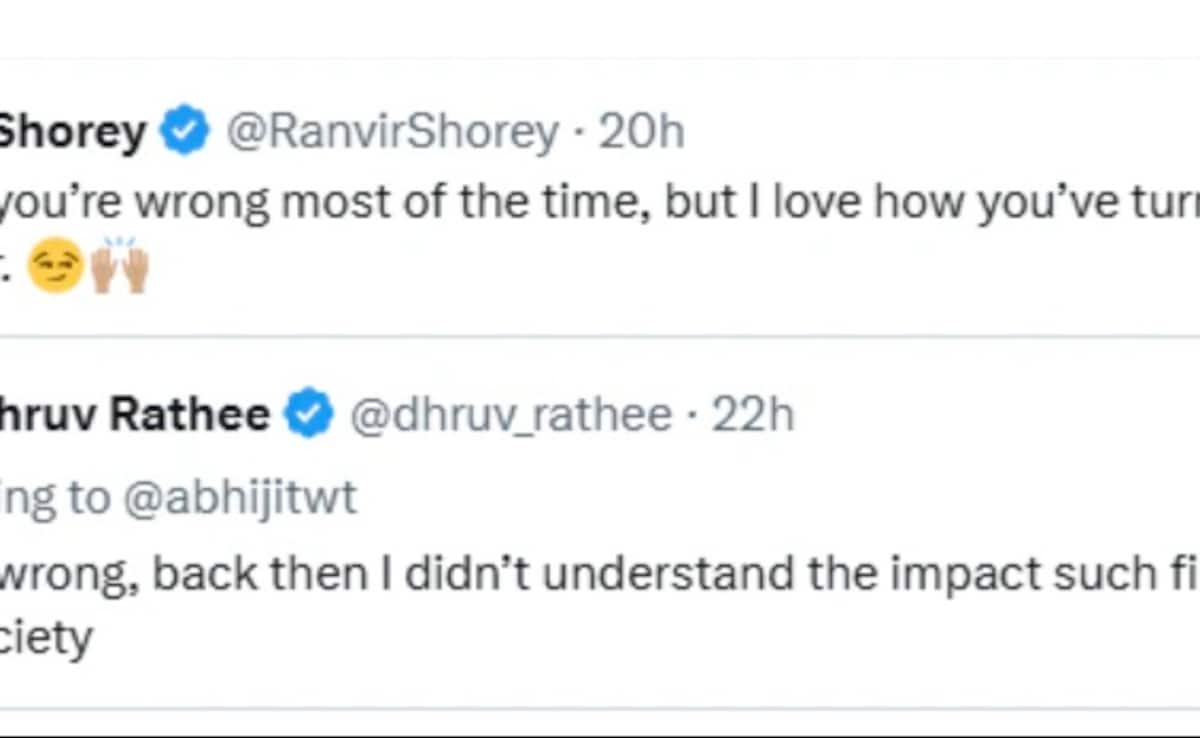Screen dimensions: 1200x738
Task: Open the @RanvirShorey profile handle
Action: pyautogui.click(x=392, y=133)
